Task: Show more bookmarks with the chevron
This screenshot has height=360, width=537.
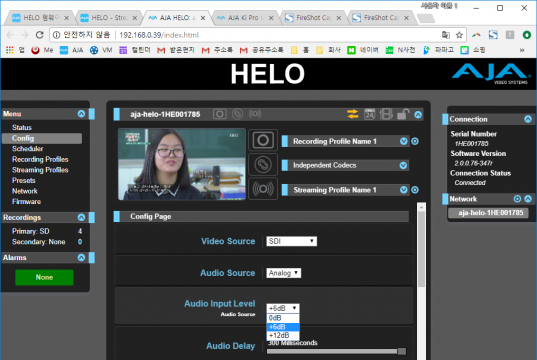Action: click(x=522, y=50)
